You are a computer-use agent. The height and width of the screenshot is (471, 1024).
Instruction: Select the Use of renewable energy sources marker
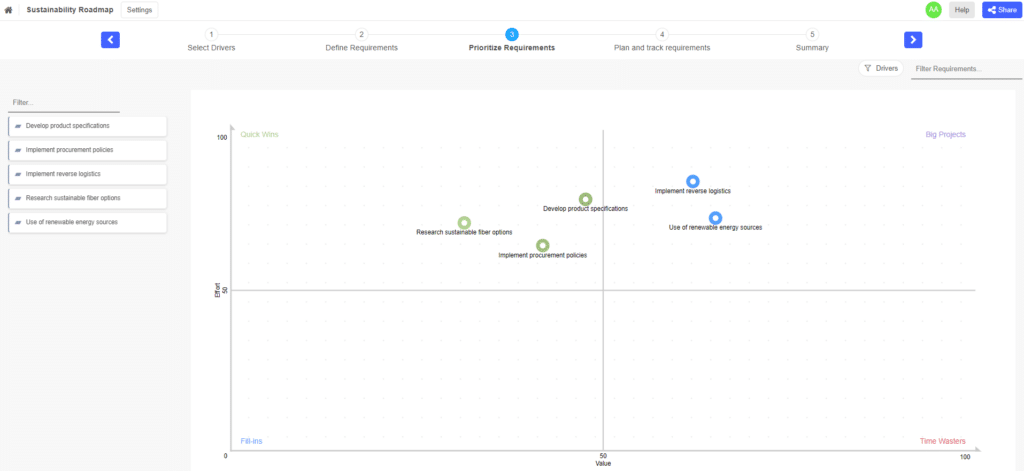tap(715, 218)
